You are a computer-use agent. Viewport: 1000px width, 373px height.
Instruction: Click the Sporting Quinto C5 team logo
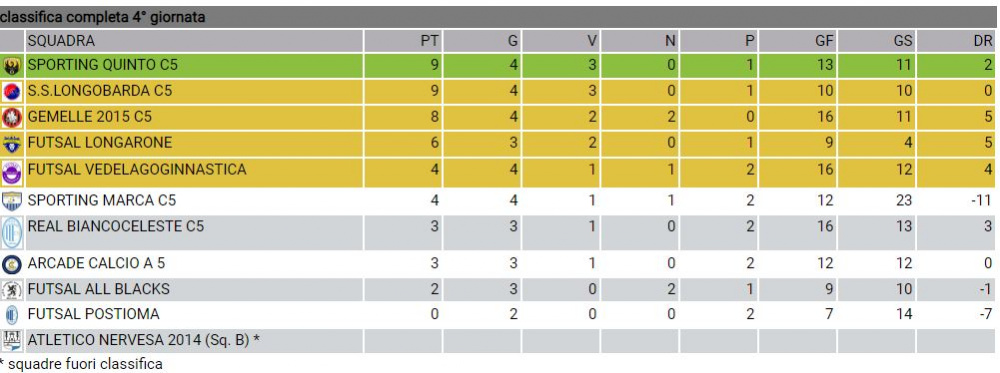[12, 66]
